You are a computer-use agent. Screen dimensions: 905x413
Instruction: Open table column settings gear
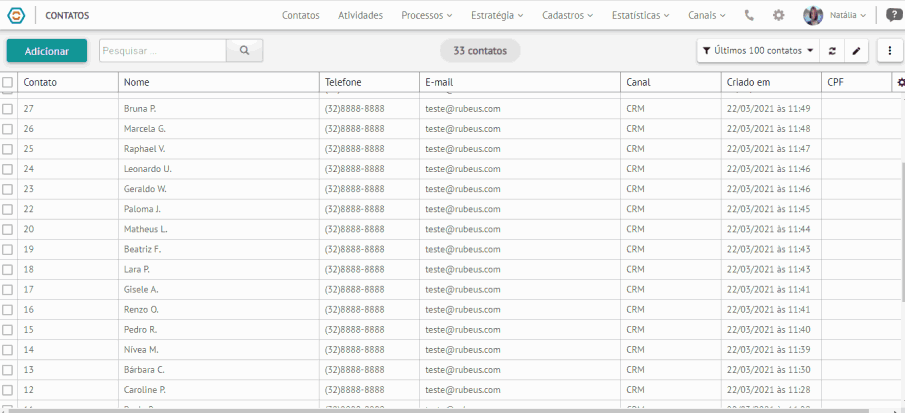click(901, 82)
